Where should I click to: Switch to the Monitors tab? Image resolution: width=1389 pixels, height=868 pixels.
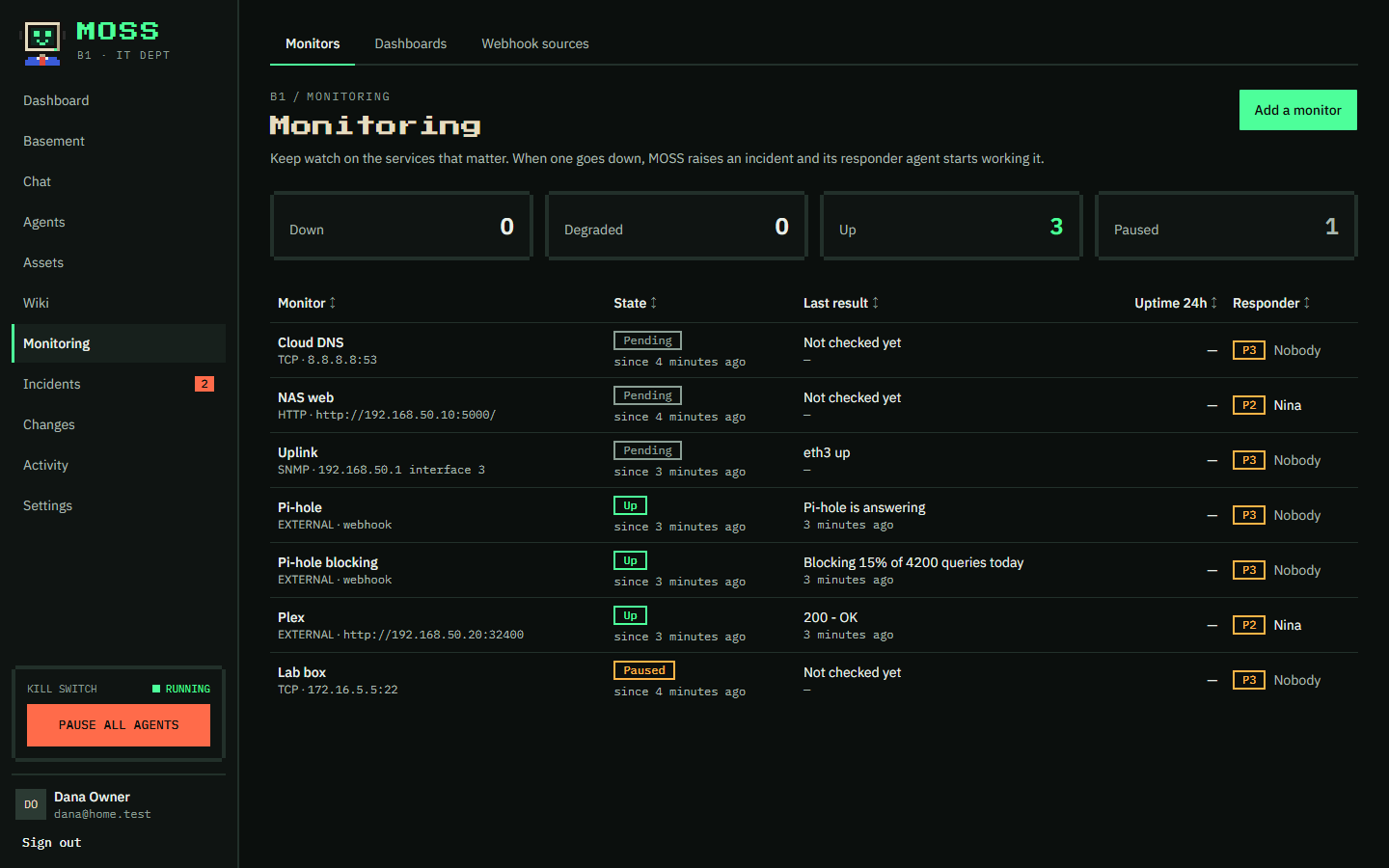[313, 43]
